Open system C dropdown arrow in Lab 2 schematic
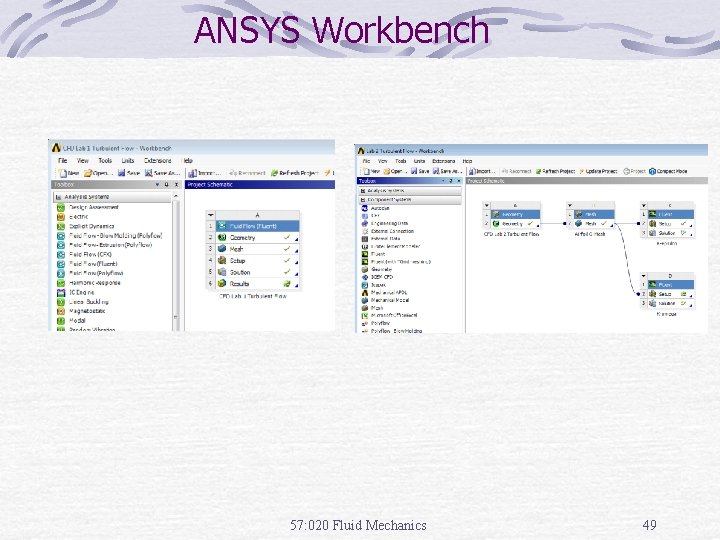Image resolution: width=720 pixels, height=540 pixels. [x=644, y=205]
